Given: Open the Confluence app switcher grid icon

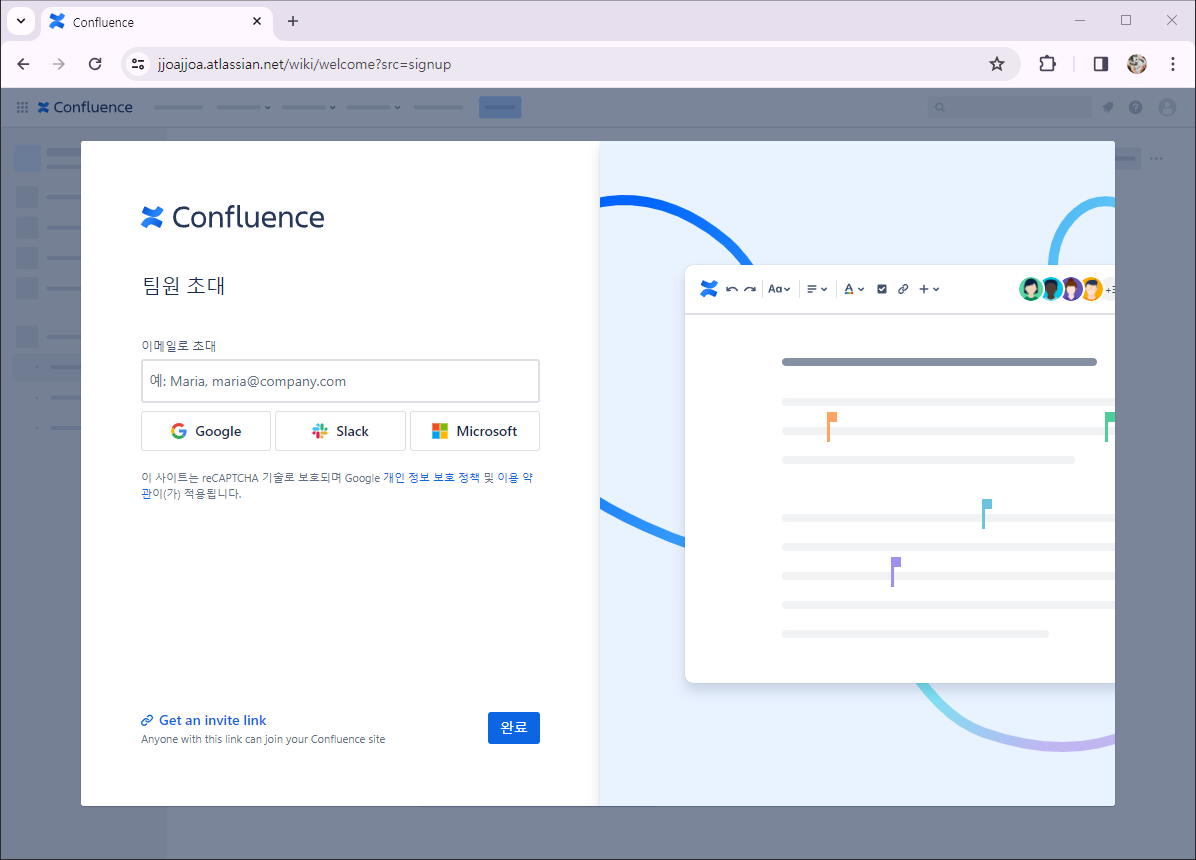Looking at the screenshot, I should pyautogui.click(x=22, y=108).
